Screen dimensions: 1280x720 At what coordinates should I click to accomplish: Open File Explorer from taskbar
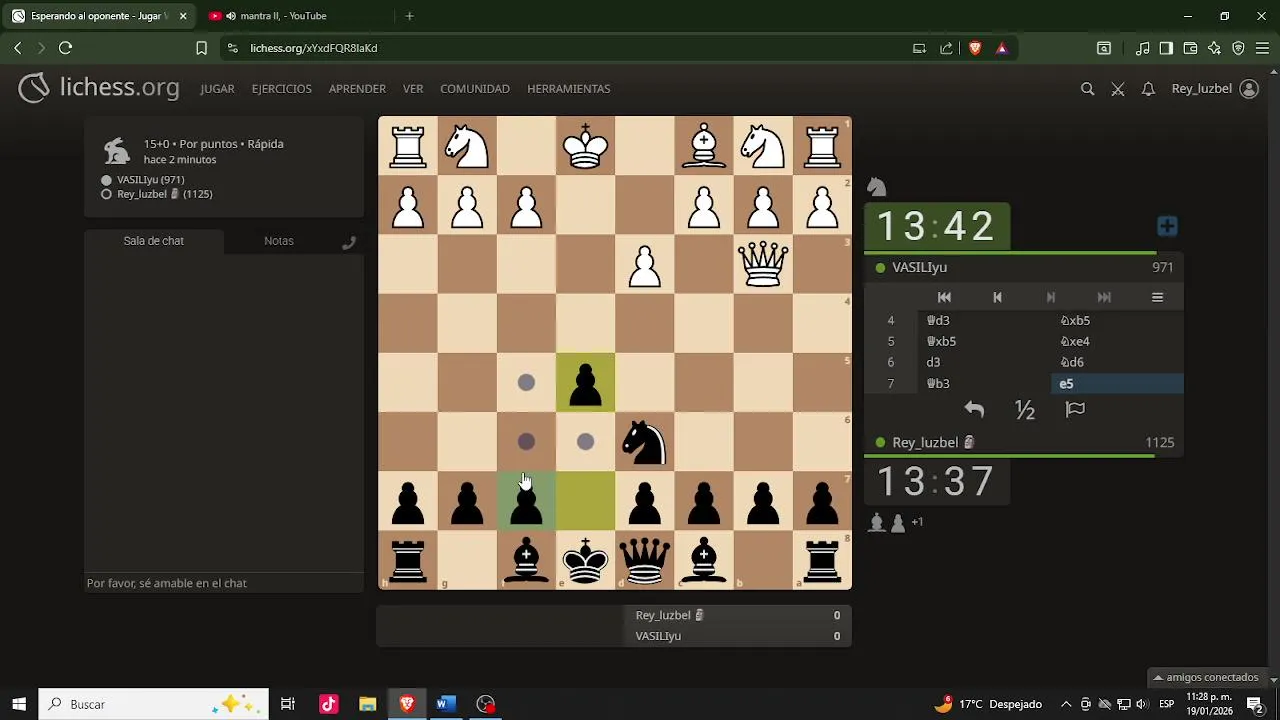[367, 704]
